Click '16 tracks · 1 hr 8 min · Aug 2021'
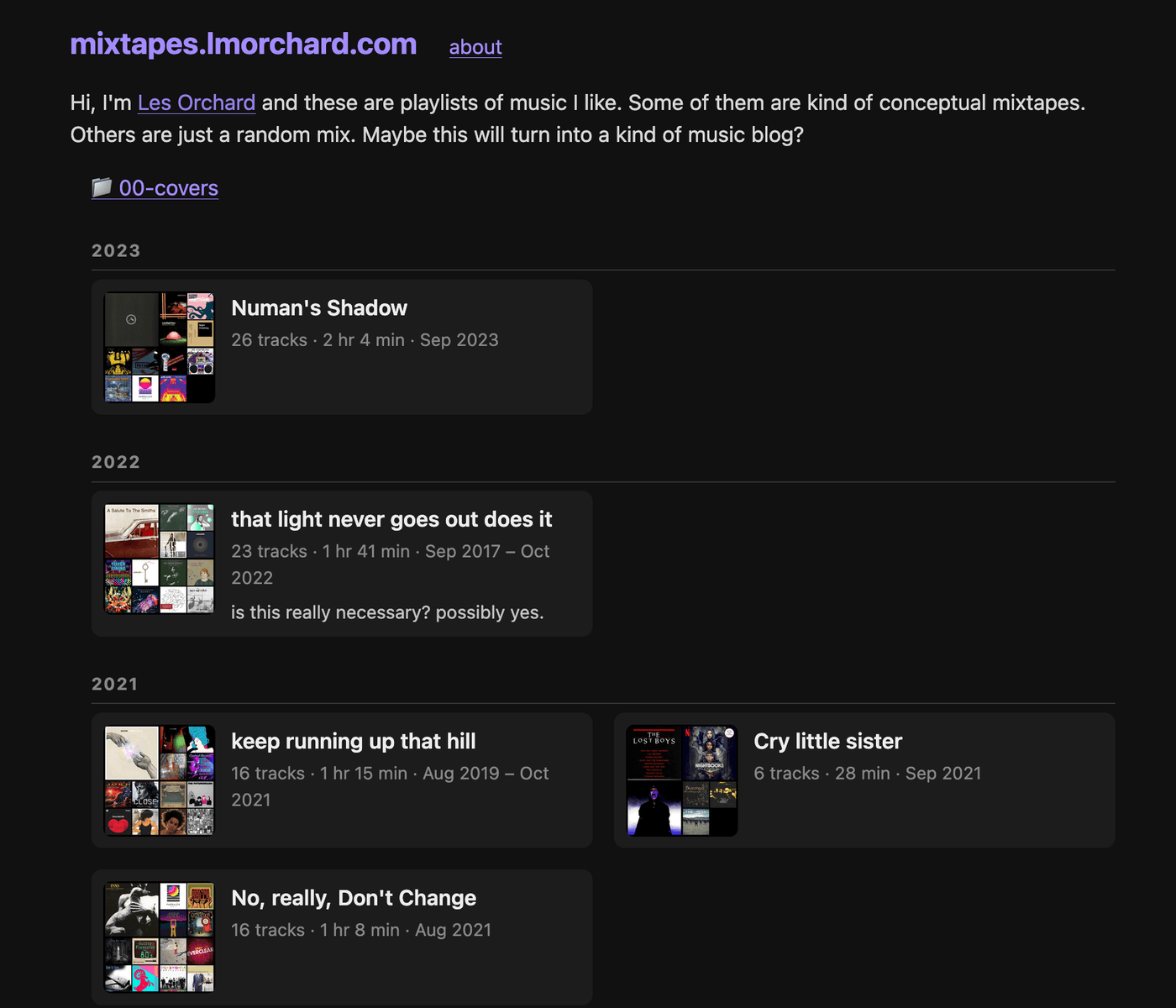The height and width of the screenshot is (1008, 1176). [x=361, y=930]
